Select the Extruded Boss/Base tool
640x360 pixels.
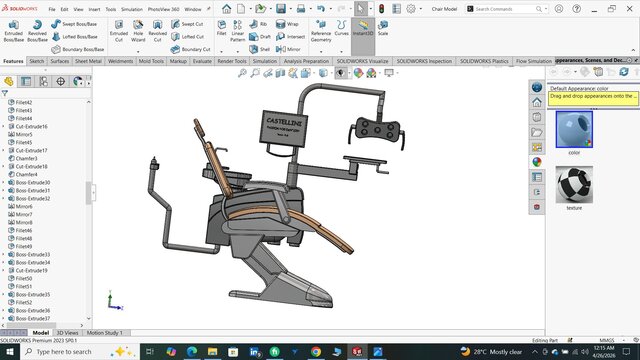pos(13,31)
